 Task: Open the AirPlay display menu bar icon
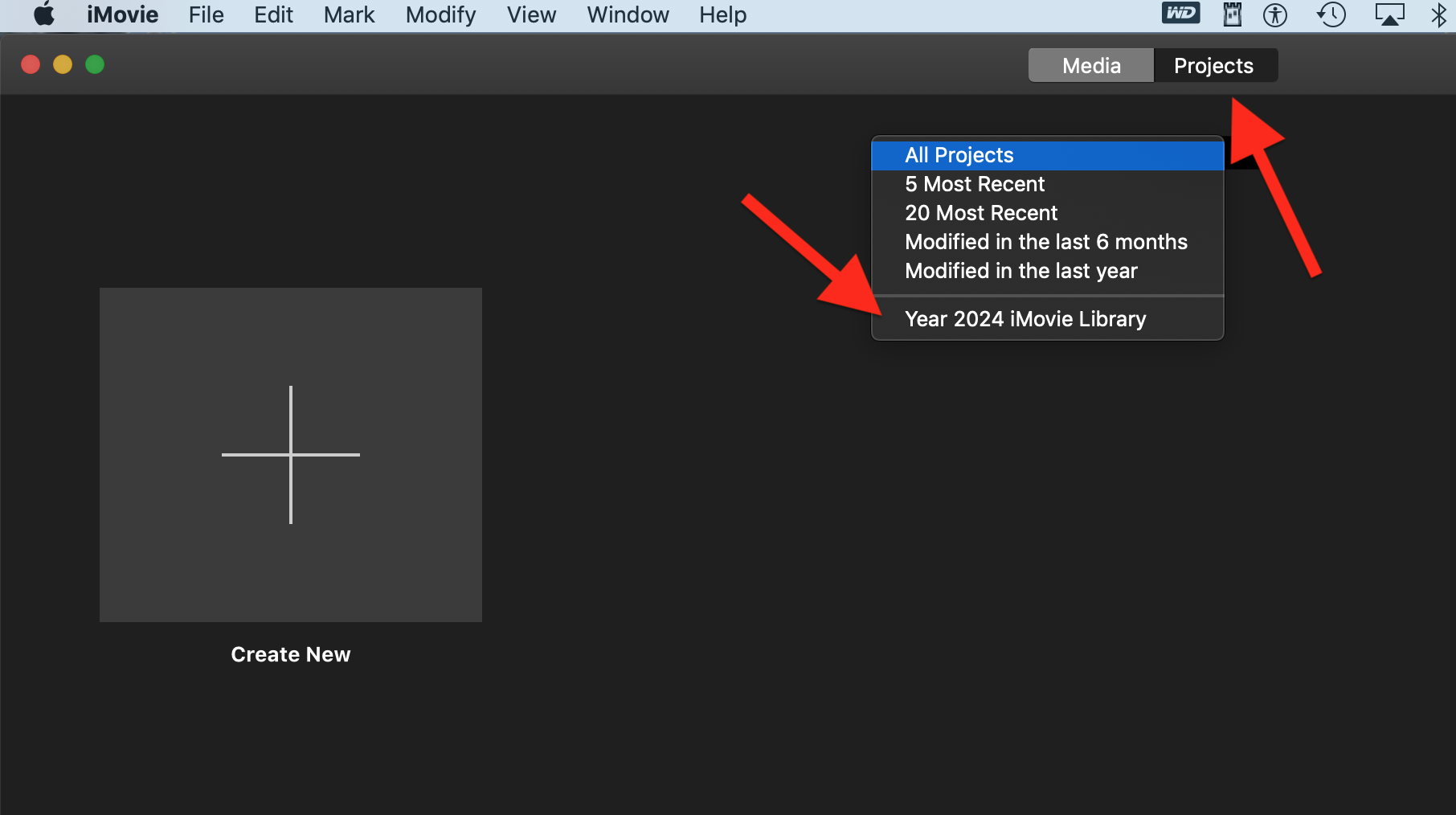1389,14
